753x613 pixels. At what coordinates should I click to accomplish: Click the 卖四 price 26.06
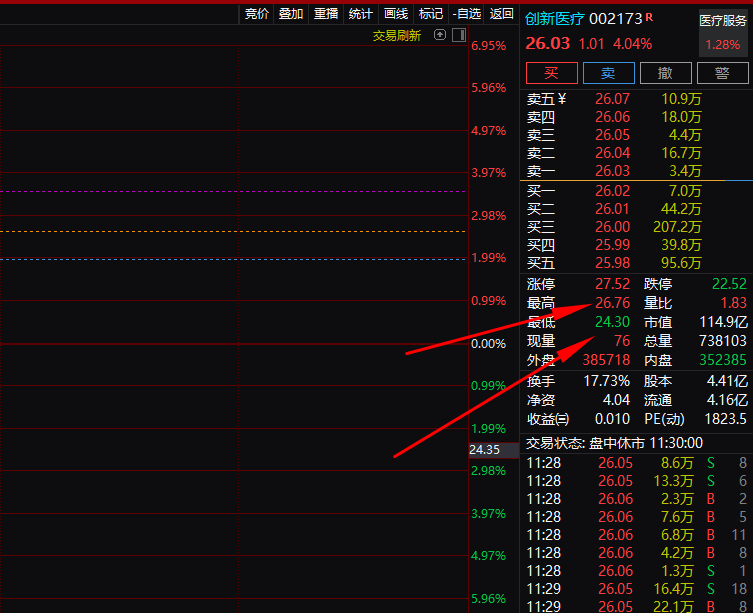(612, 117)
